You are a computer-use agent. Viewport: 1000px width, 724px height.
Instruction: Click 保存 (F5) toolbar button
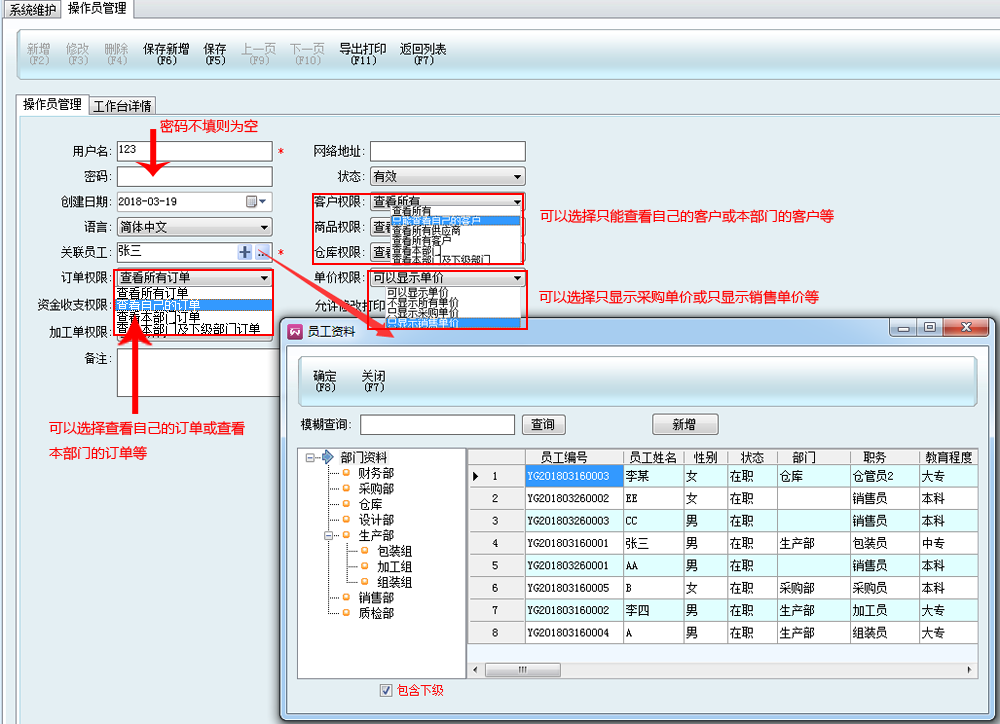pos(215,54)
